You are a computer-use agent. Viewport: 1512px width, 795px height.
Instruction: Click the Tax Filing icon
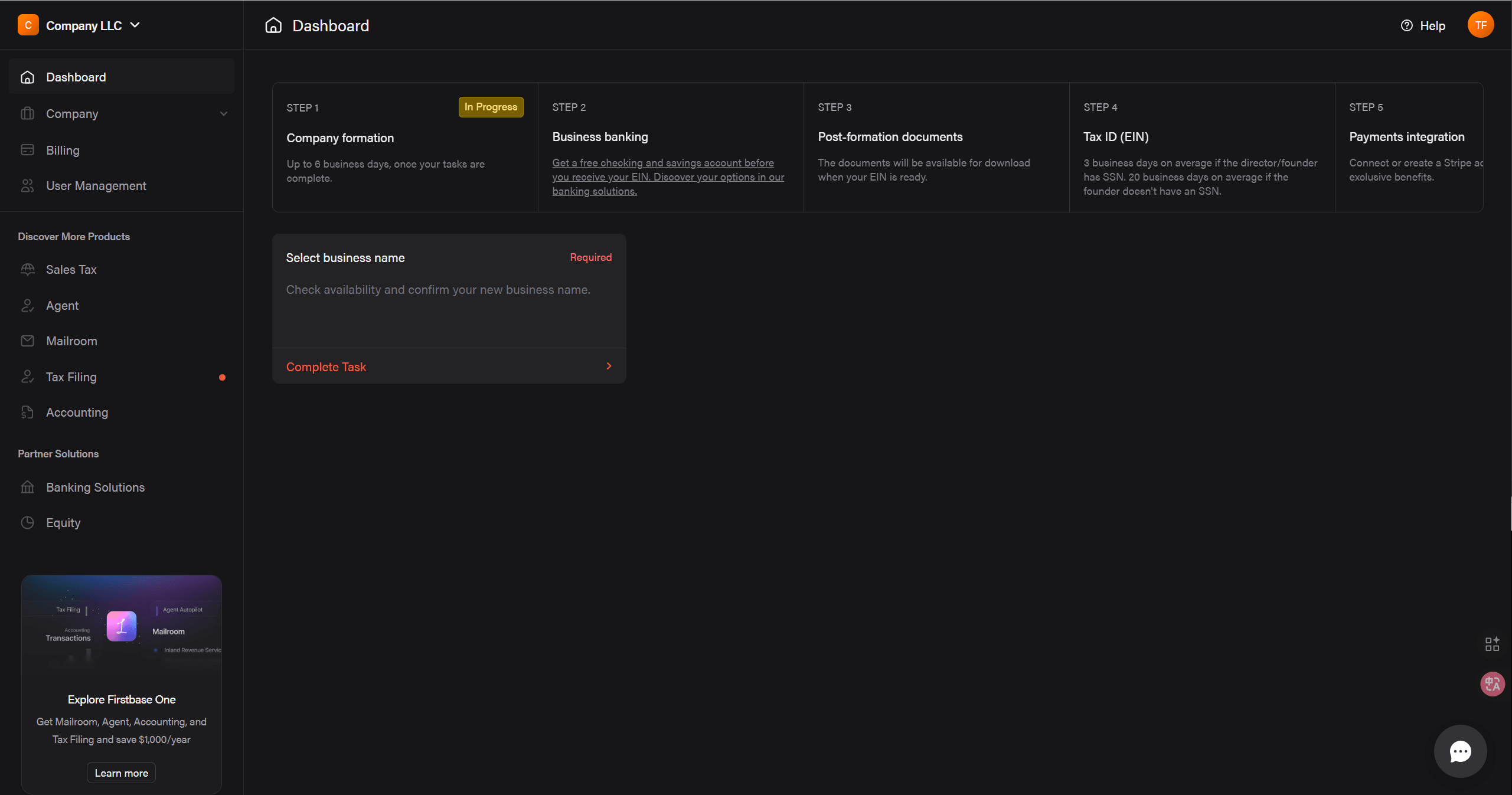click(x=27, y=377)
